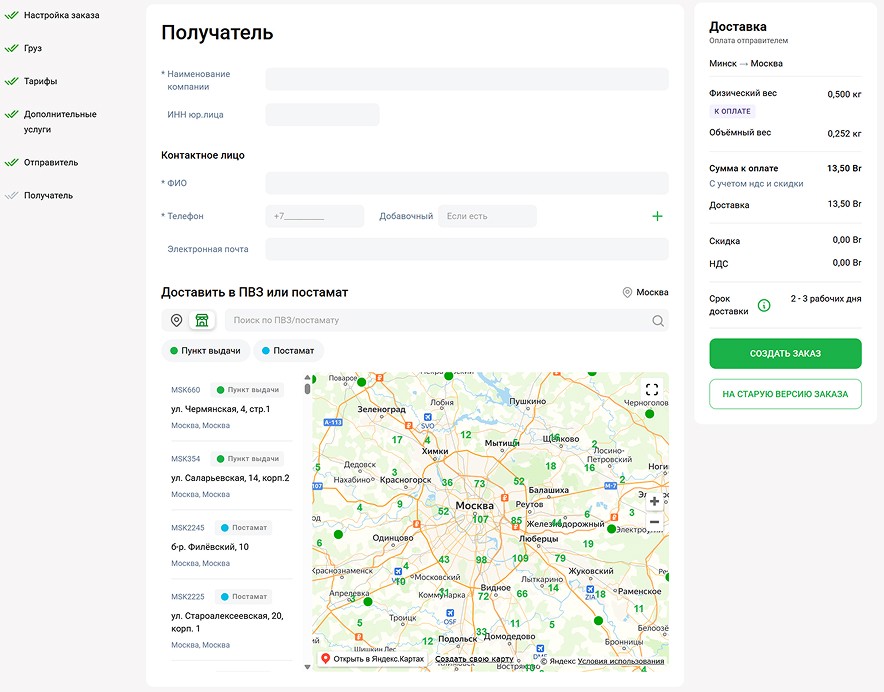
Task: Click the pickup list scroll down arrow
Action: click(x=307, y=667)
